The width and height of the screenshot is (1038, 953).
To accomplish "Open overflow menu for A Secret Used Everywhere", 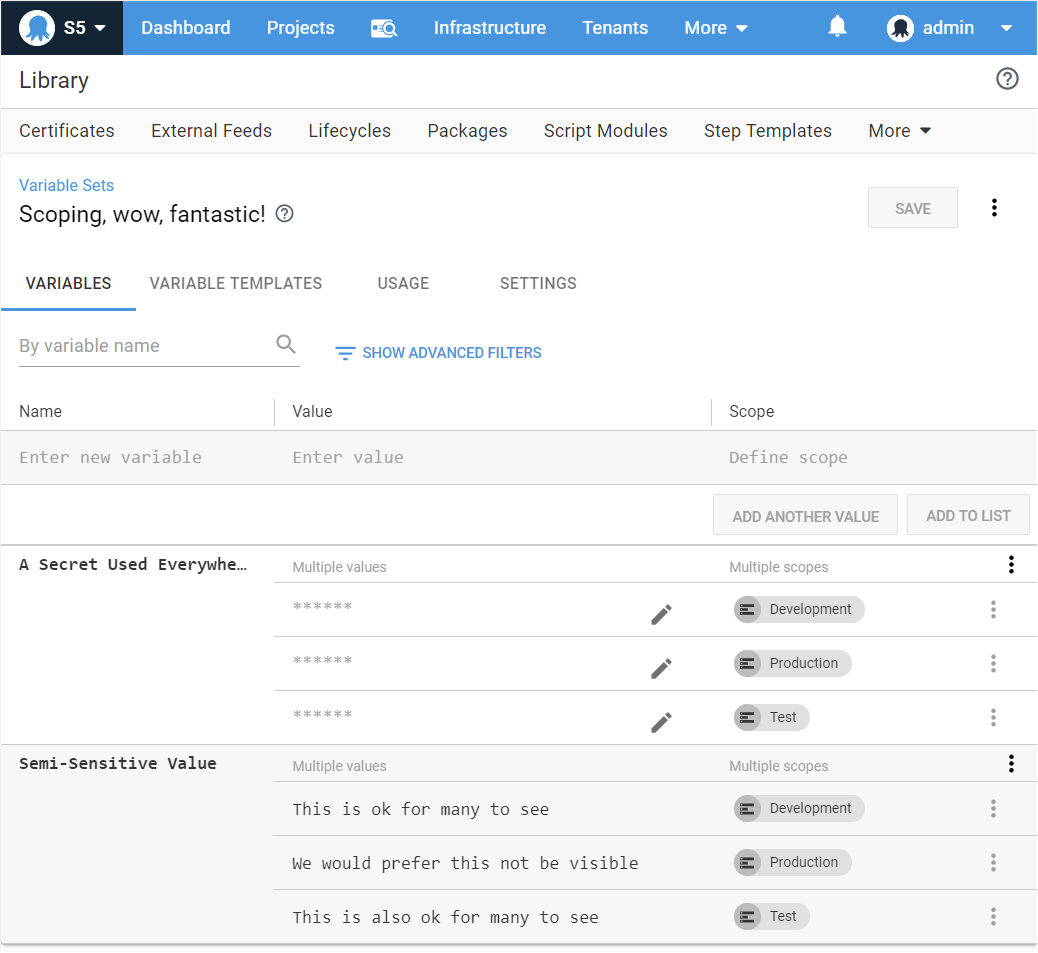I will pos(1011,565).
